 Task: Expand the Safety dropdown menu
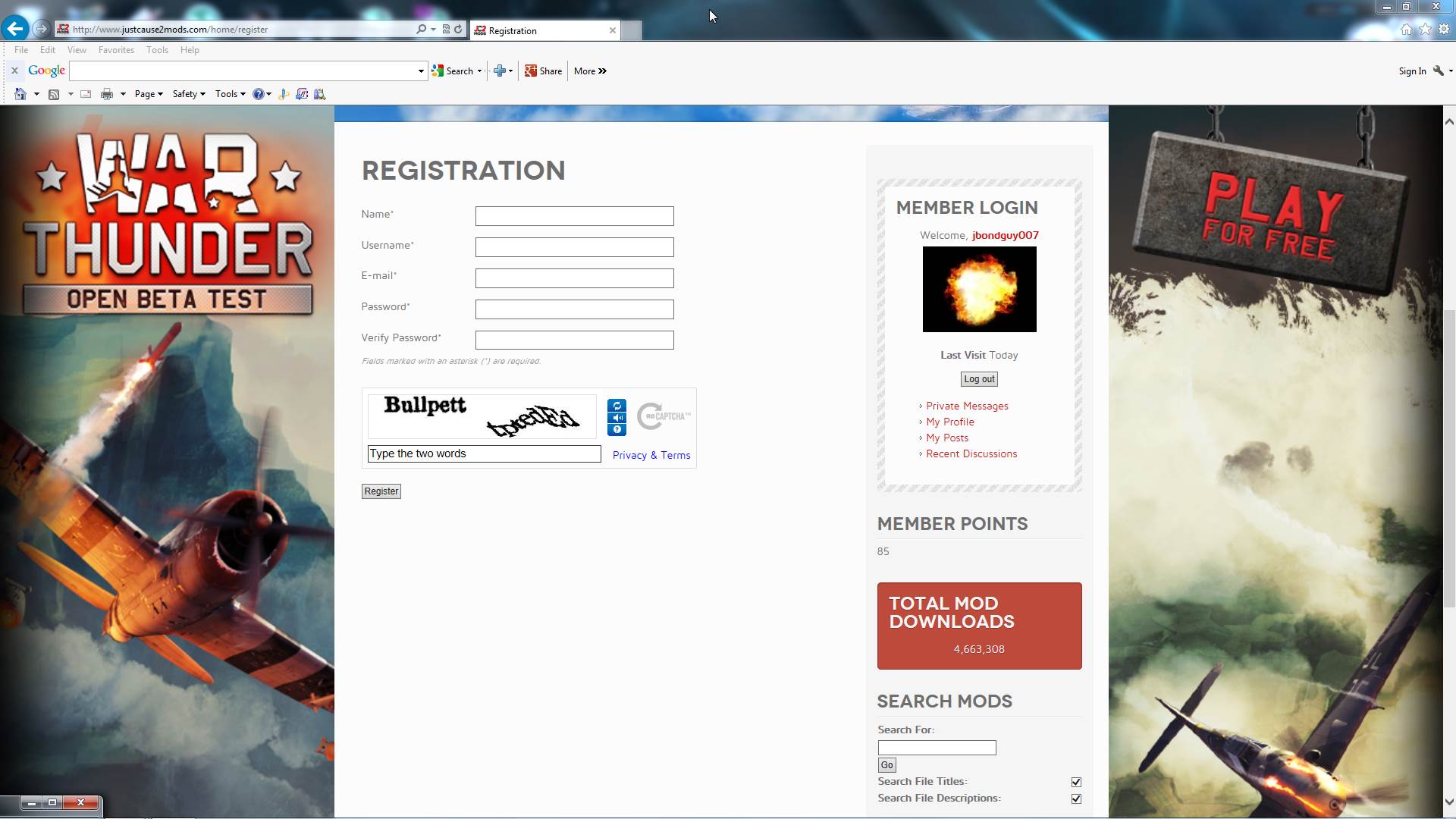189,94
